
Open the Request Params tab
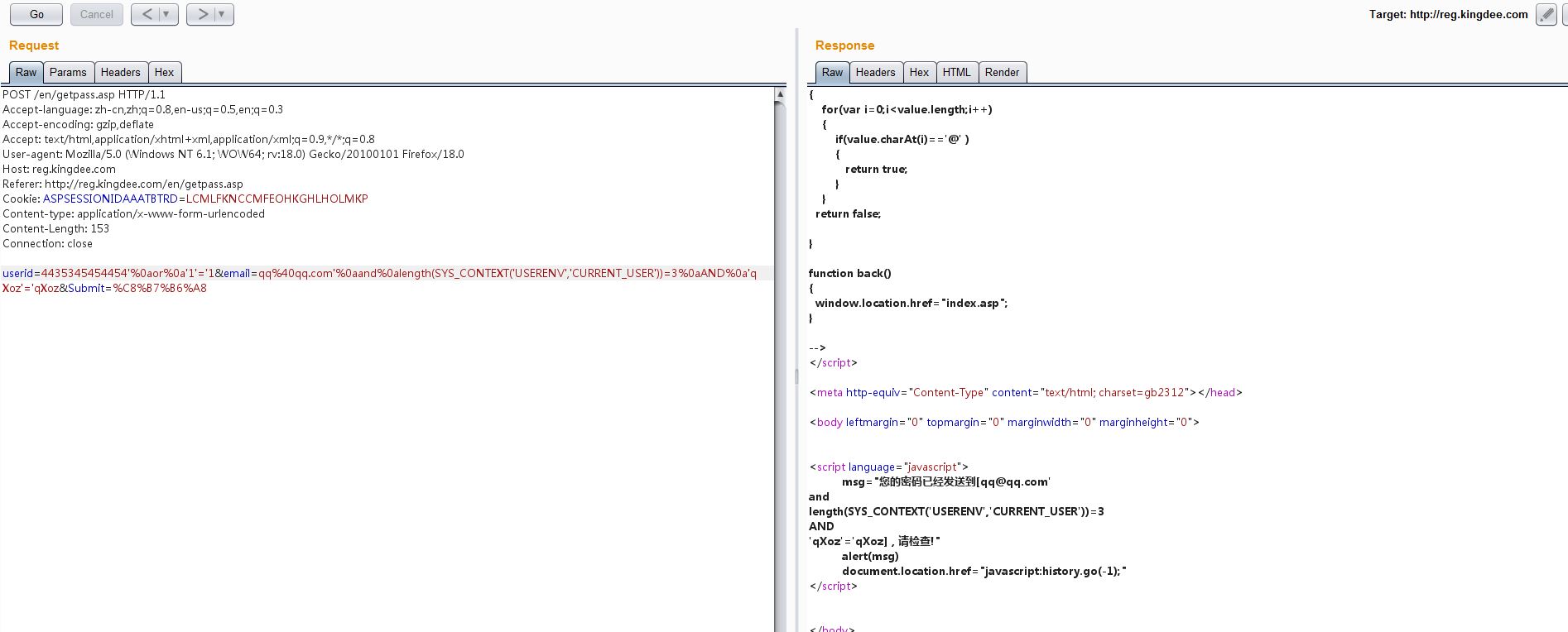point(68,72)
